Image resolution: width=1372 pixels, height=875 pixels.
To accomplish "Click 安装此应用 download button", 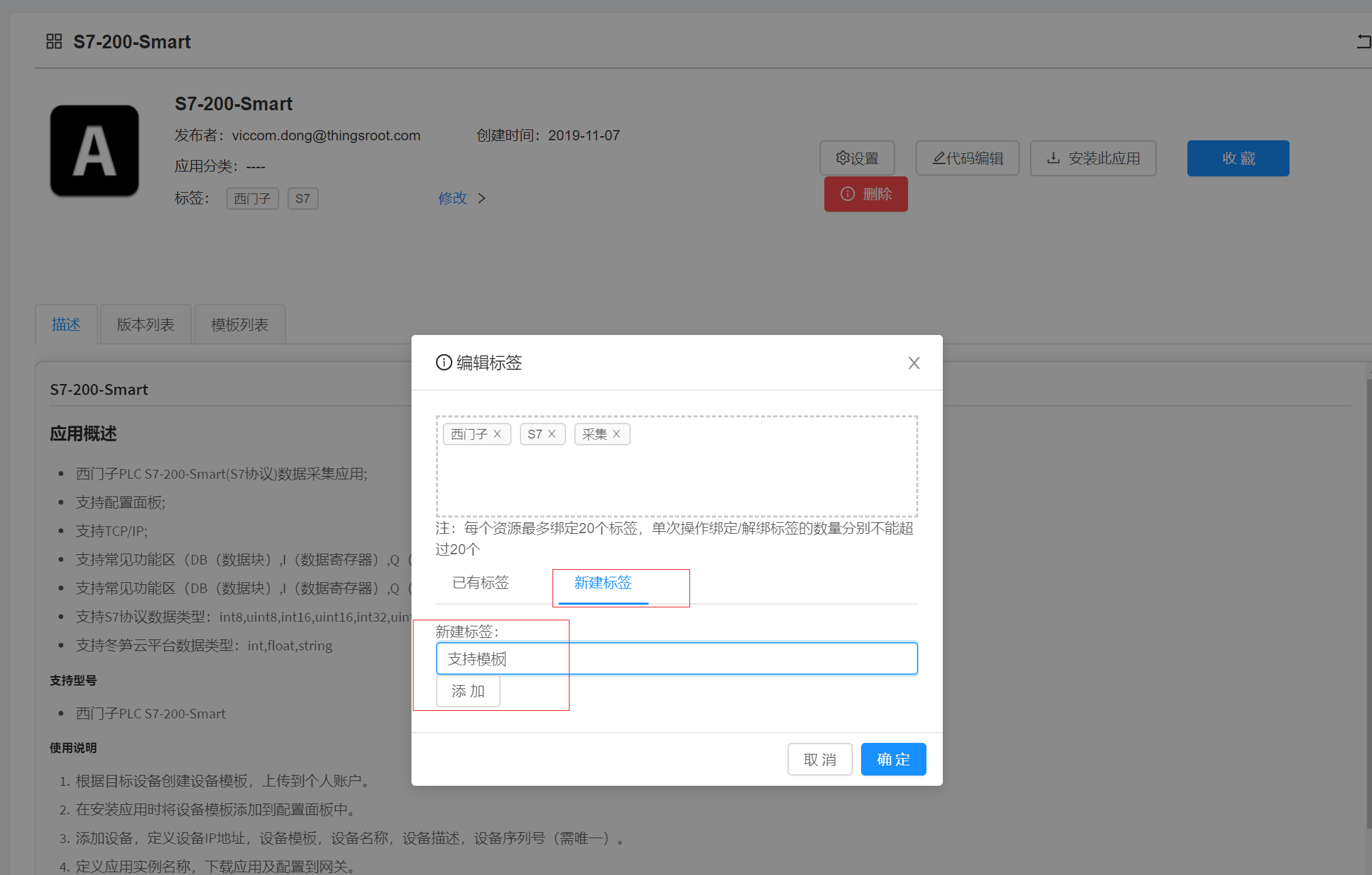I will click(x=1093, y=158).
